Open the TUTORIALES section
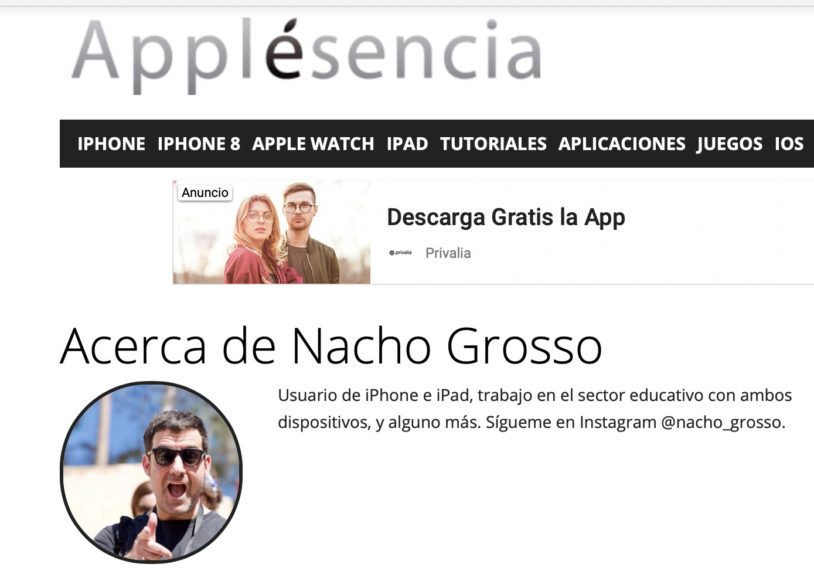 tap(493, 144)
